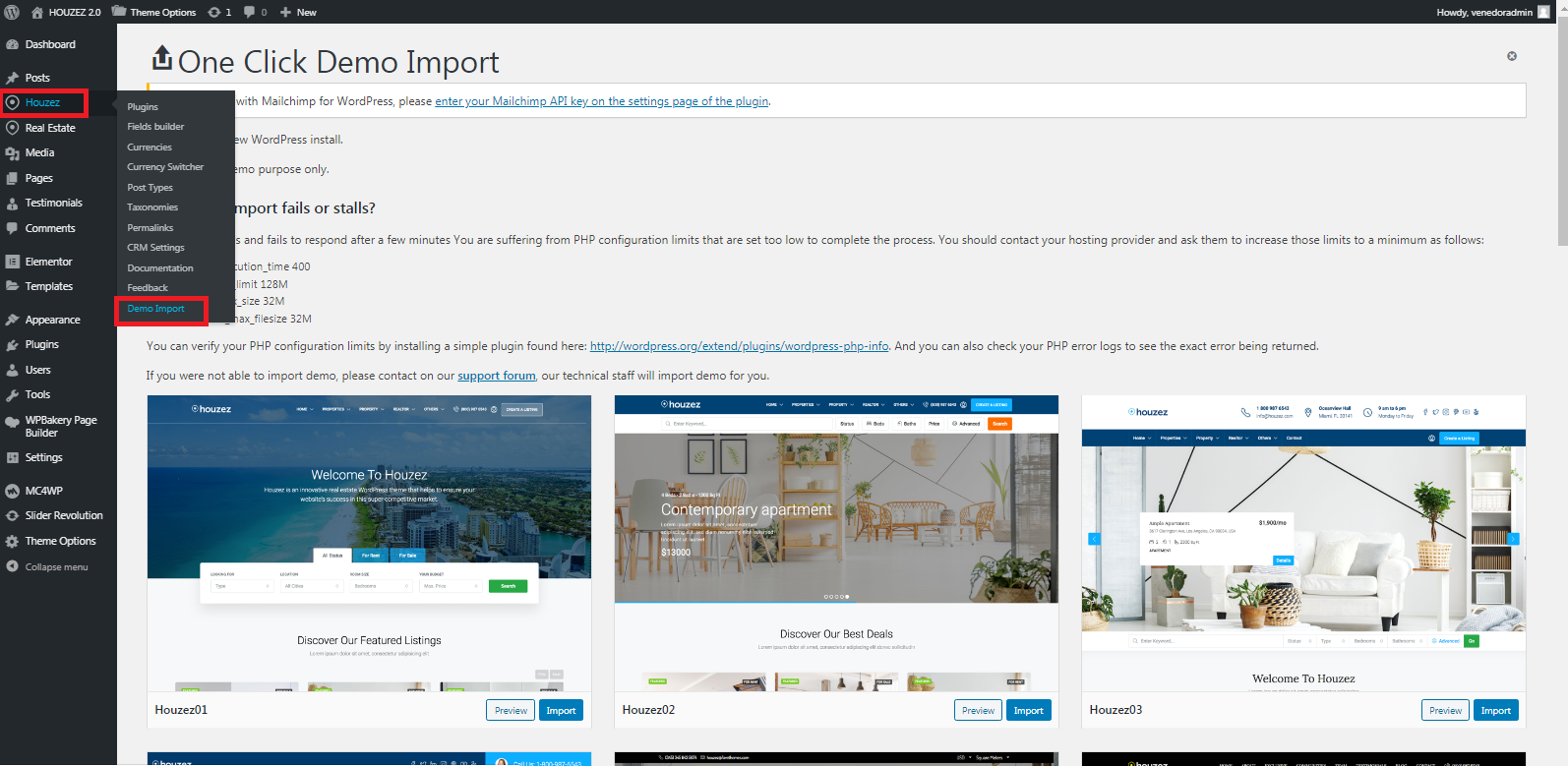This screenshot has height=766, width=1568.
Task: Click the Posts pin icon in the sidebar
Action: [13, 78]
